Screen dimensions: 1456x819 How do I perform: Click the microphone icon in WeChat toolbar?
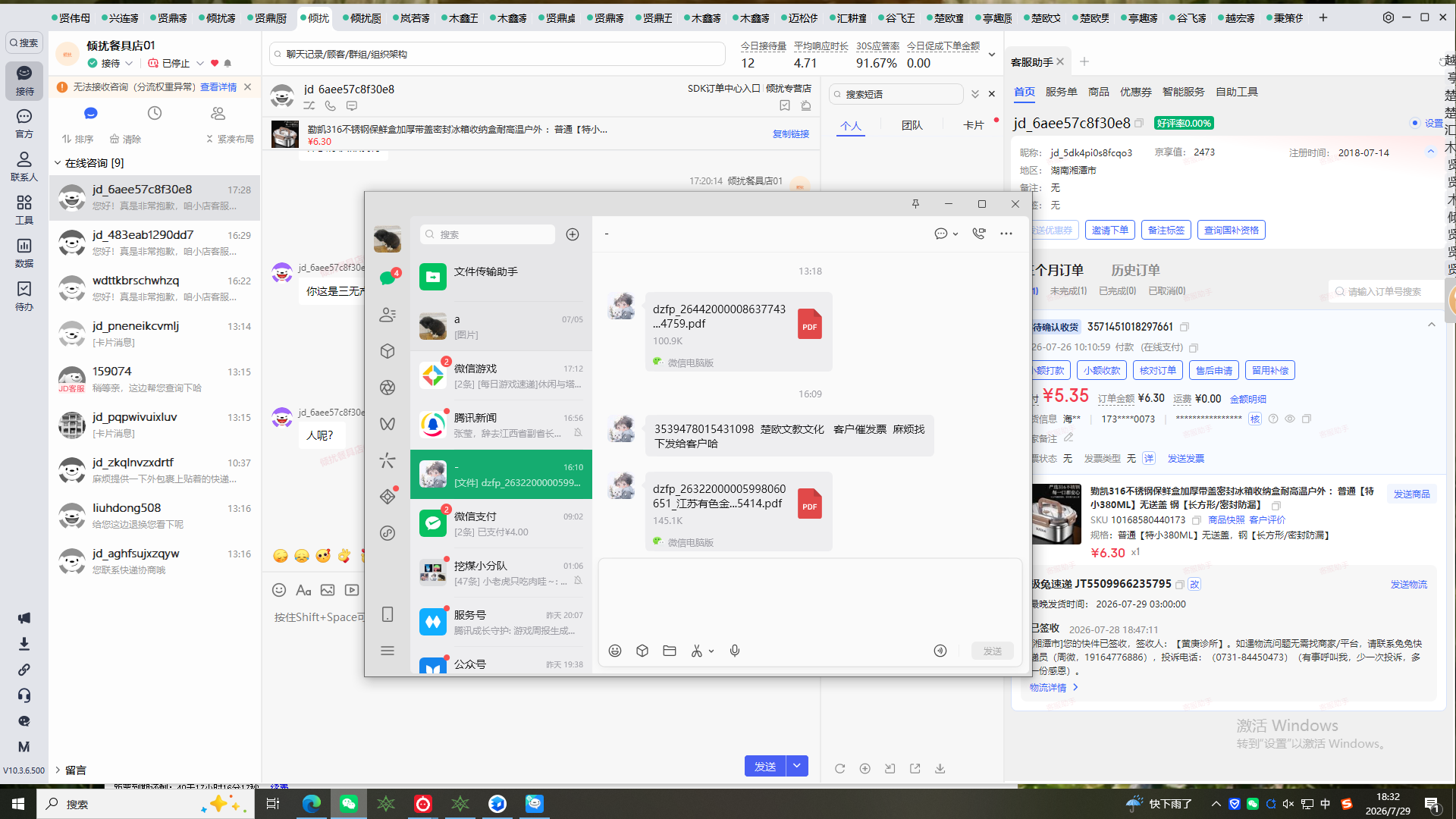coord(735,651)
